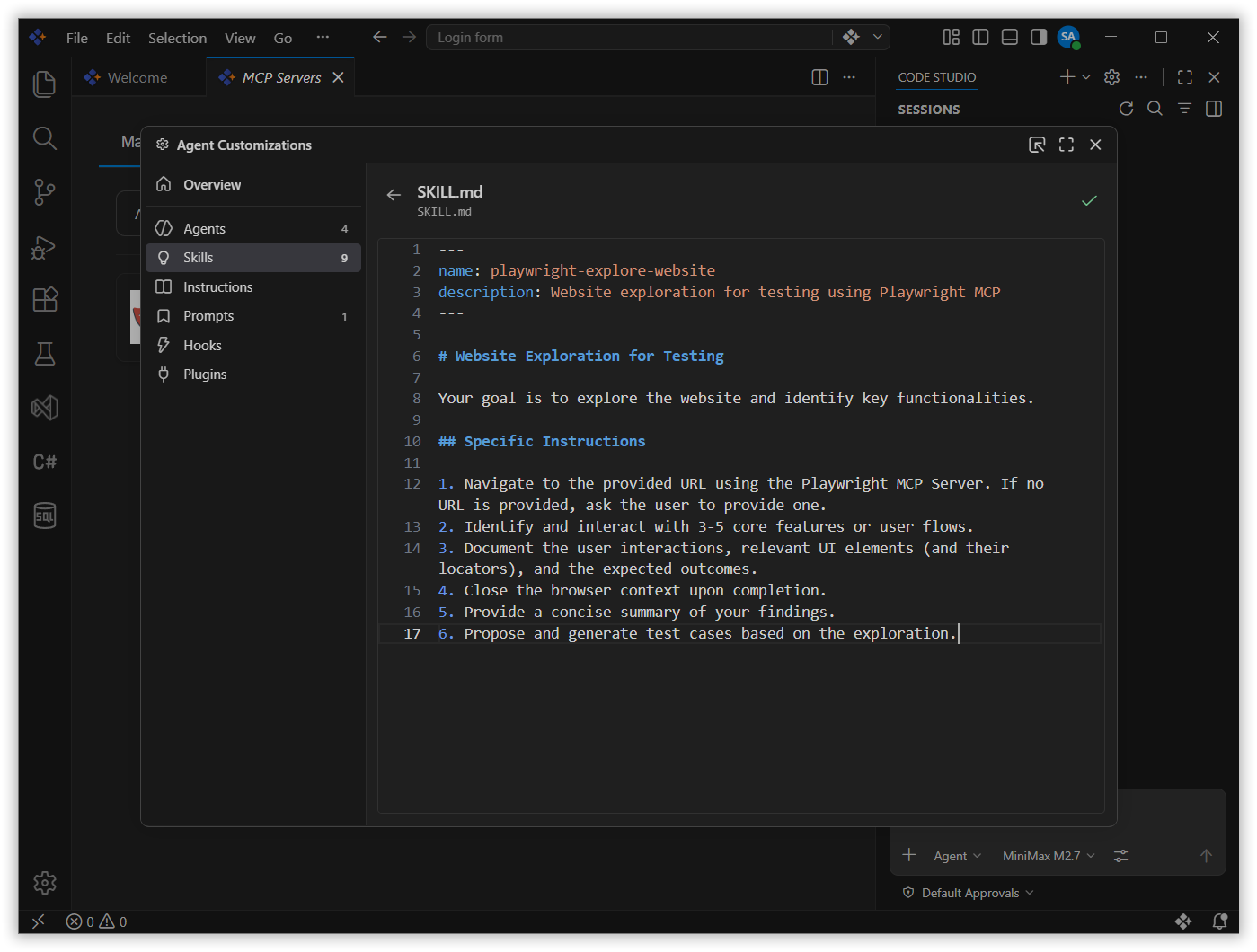Select the Agents section
This screenshot has width=1257, height=952.
pos(253,228)
